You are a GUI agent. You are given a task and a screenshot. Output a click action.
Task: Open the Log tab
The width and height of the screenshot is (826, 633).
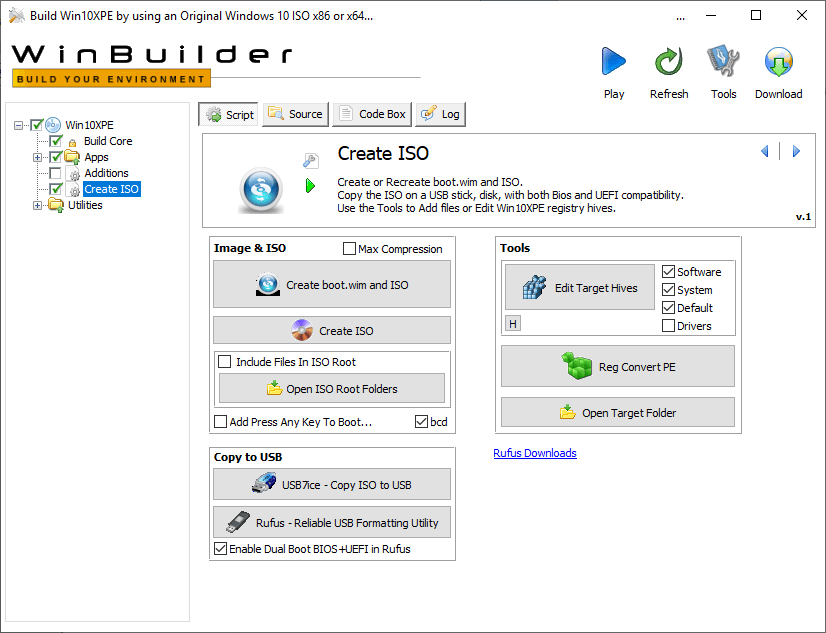tap(440, 114)
